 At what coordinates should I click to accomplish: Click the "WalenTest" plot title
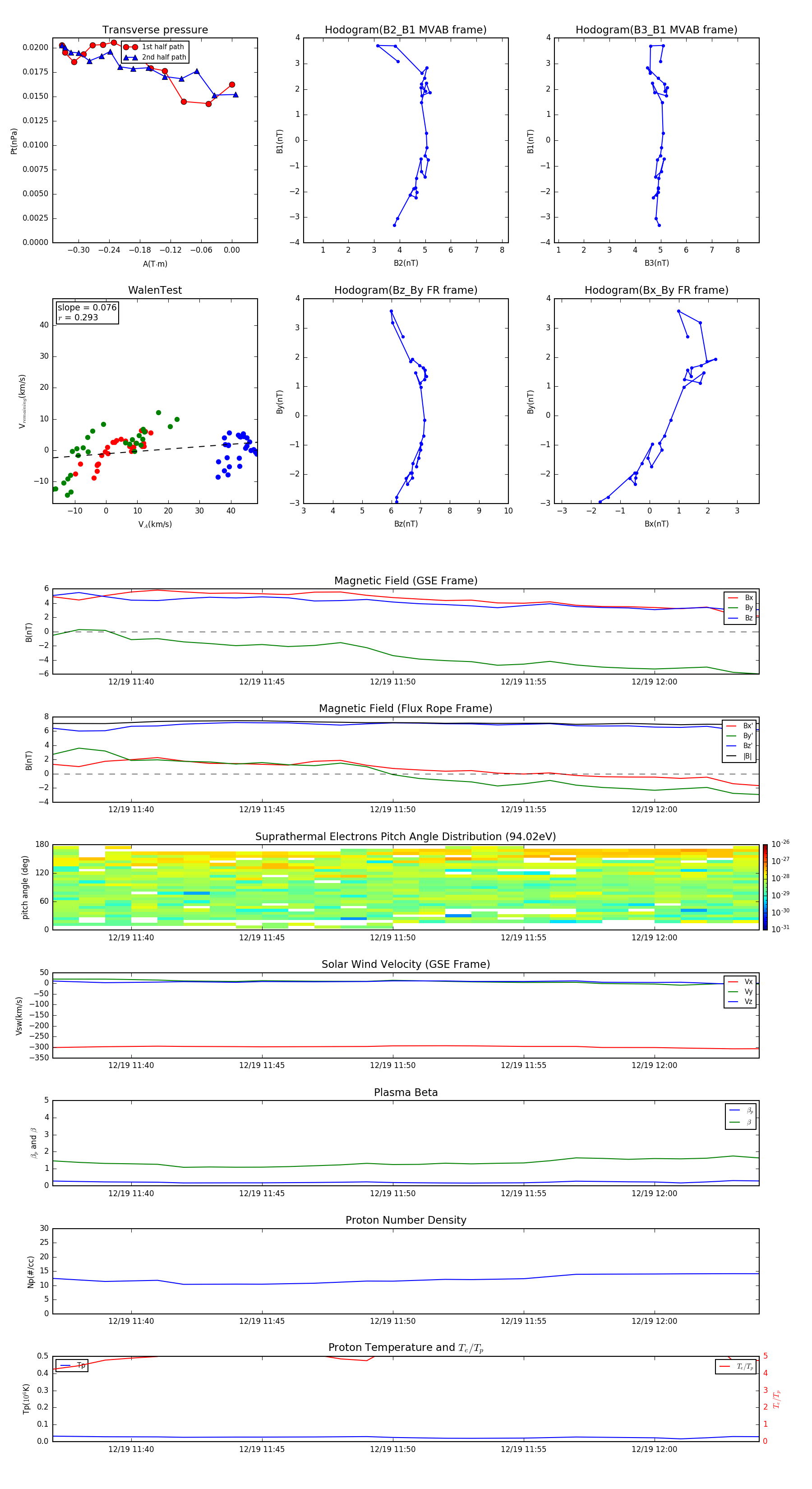155,290
